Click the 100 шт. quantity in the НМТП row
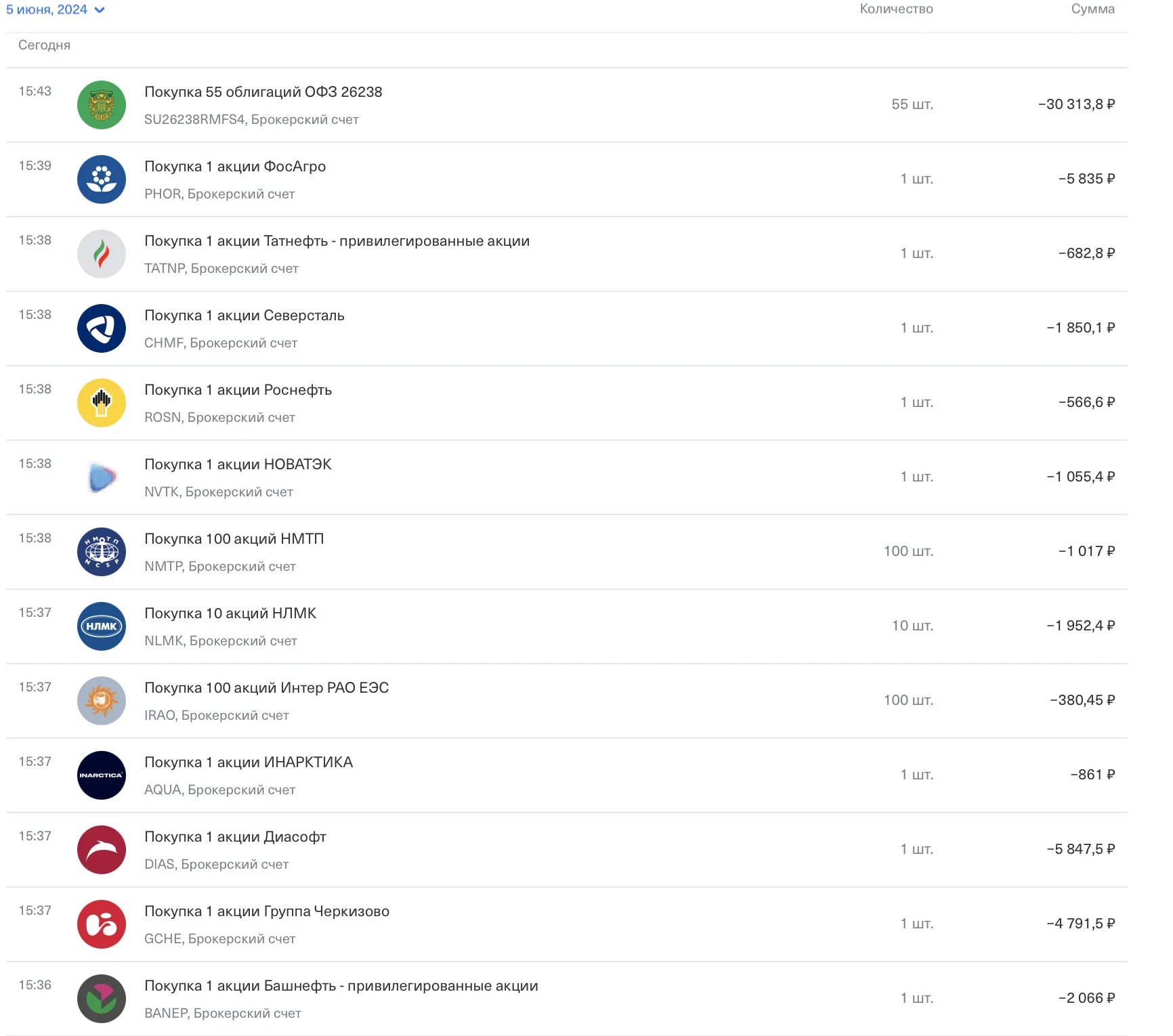Image resolution: width=1173 pixels, height=1036 pixels. tap(908, 551)
